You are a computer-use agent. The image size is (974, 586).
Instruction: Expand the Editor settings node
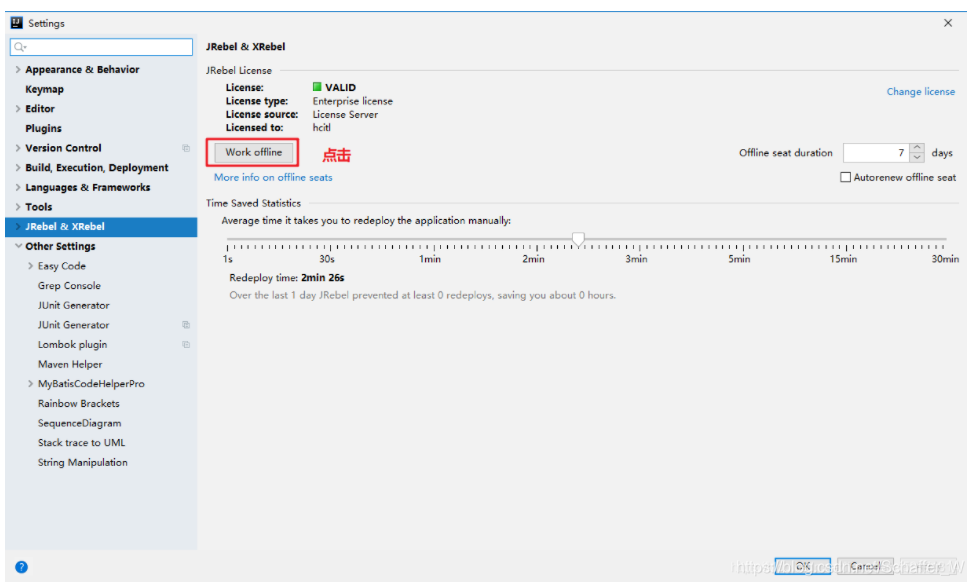18,109
